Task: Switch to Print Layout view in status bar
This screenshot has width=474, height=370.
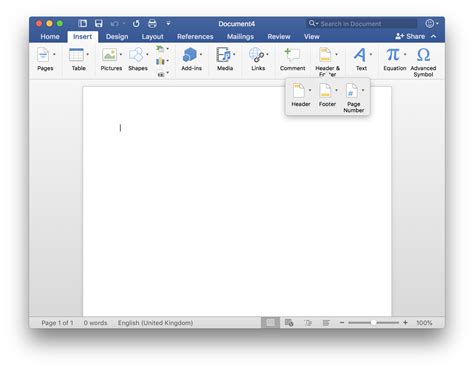Action: (270, 323)
